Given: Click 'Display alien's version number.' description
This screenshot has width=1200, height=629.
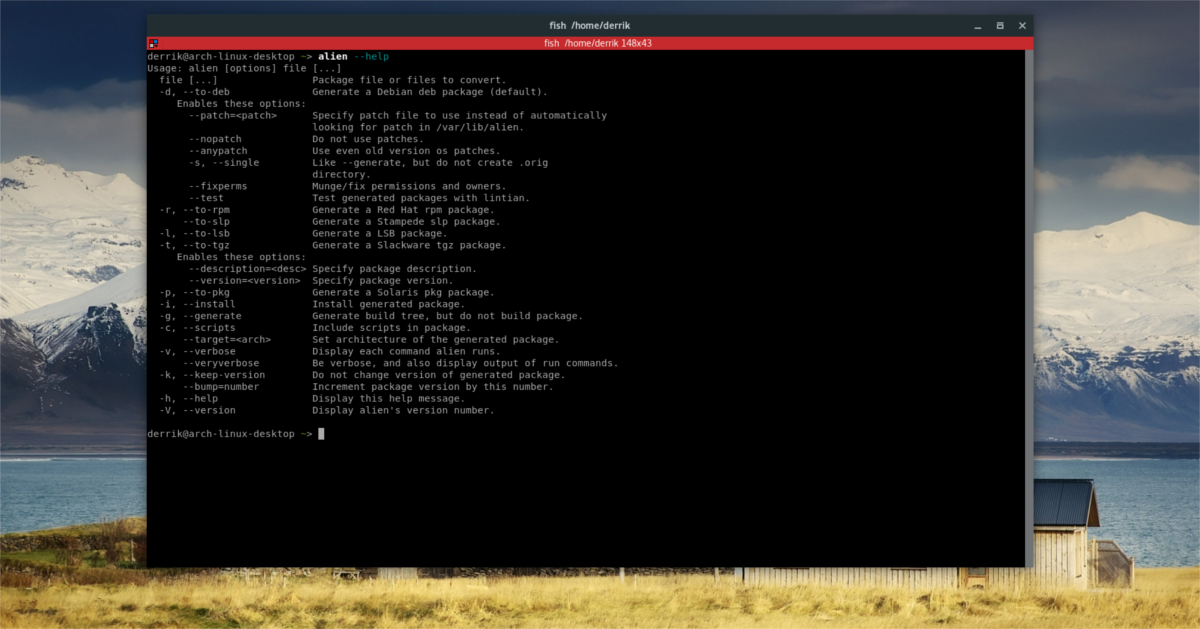Looking at the screenshot, I should (x=403, y=410).
